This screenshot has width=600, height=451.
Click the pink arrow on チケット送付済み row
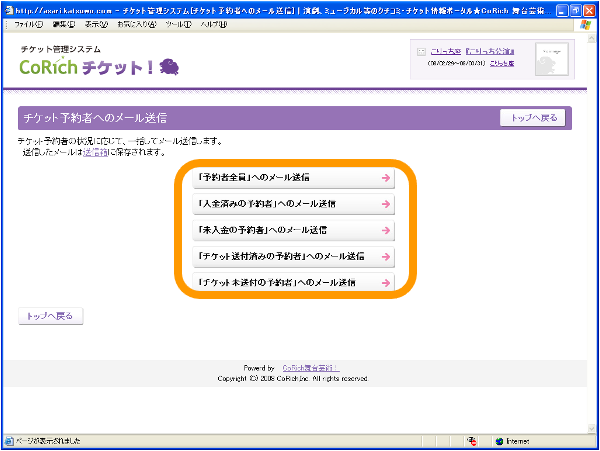click(x=385, y=257)
